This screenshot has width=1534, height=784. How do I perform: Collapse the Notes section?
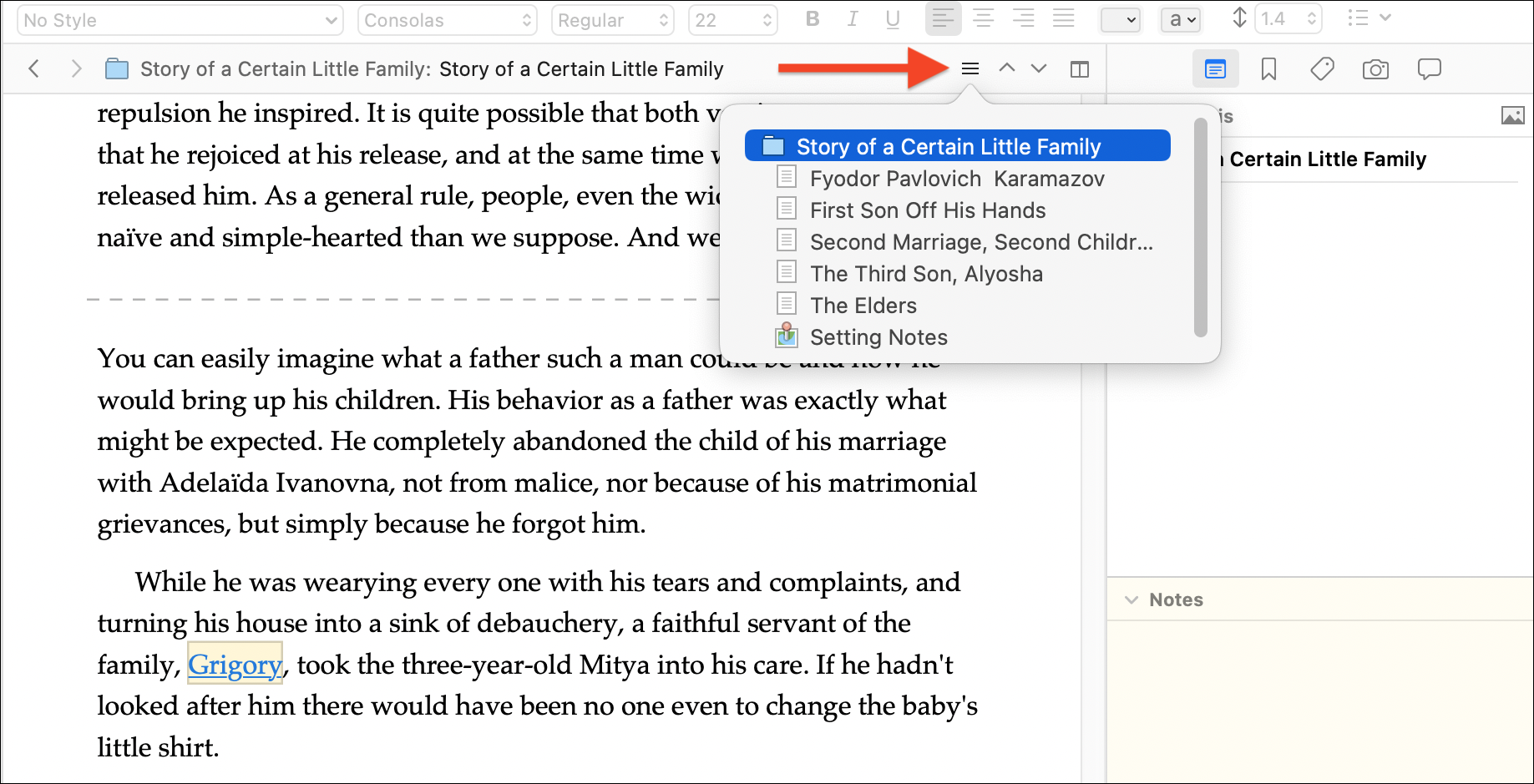[1132, 599]
